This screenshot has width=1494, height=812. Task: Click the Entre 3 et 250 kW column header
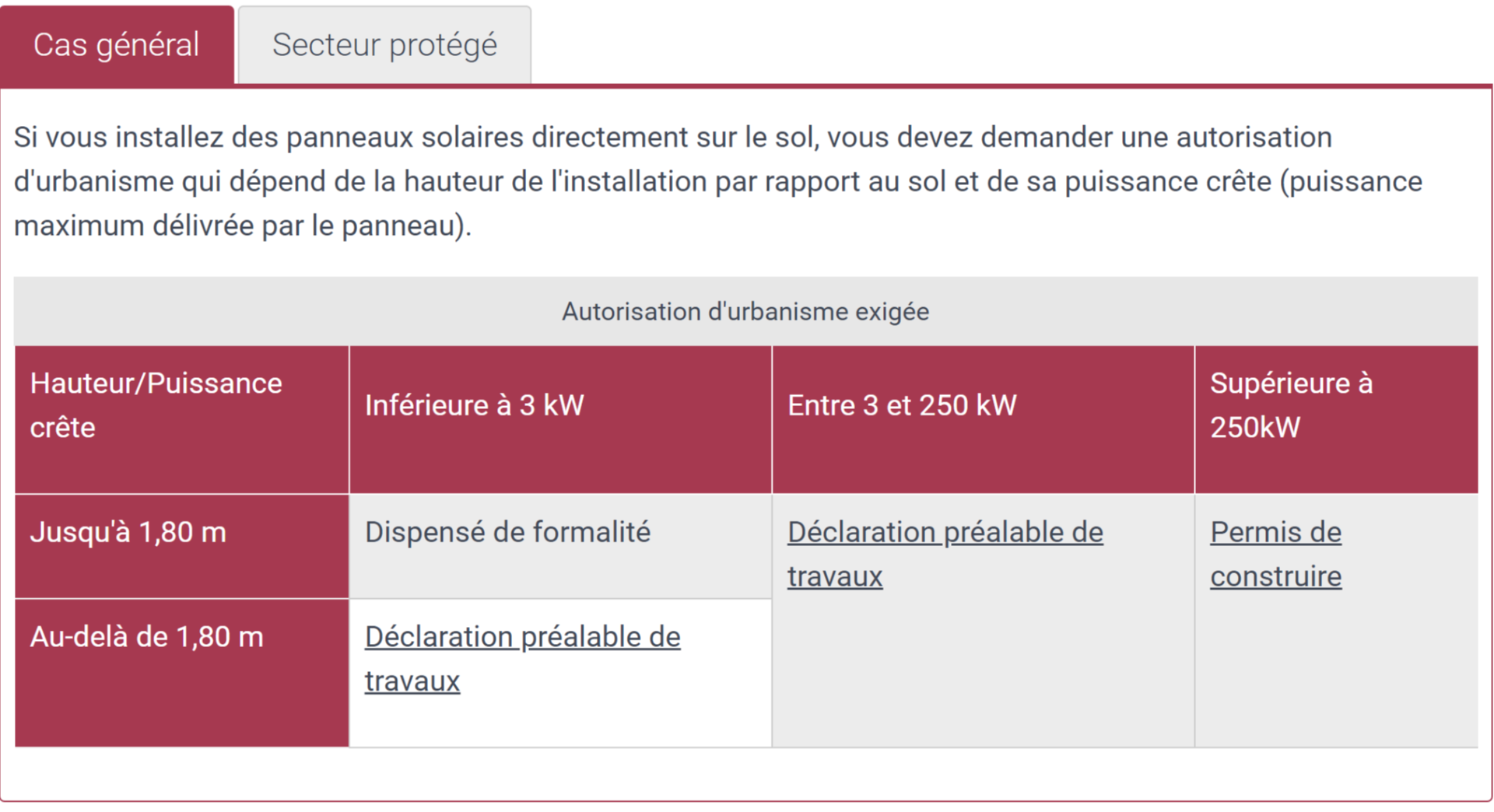coord(902,404)
